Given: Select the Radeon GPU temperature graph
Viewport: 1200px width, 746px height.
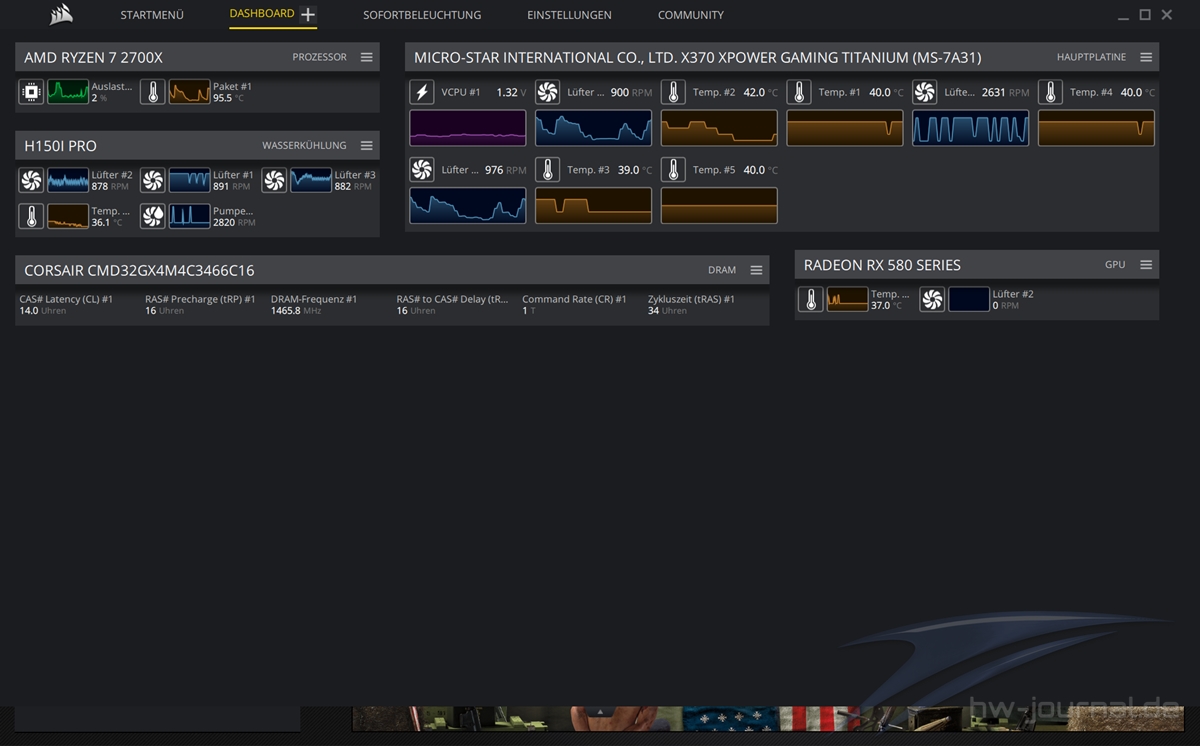Looking at the screenshot, I should (x=848, y=300).
